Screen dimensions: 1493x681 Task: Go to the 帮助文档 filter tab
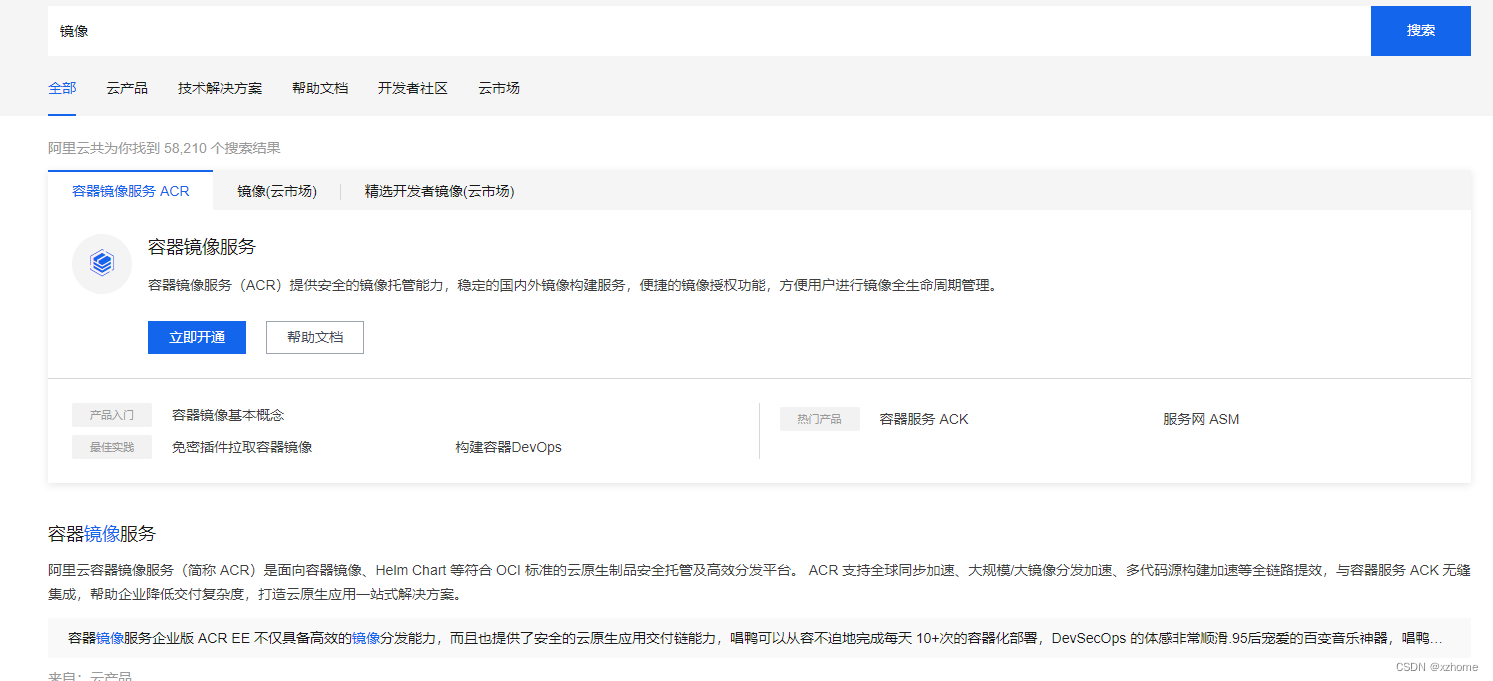tap(320, 88)
